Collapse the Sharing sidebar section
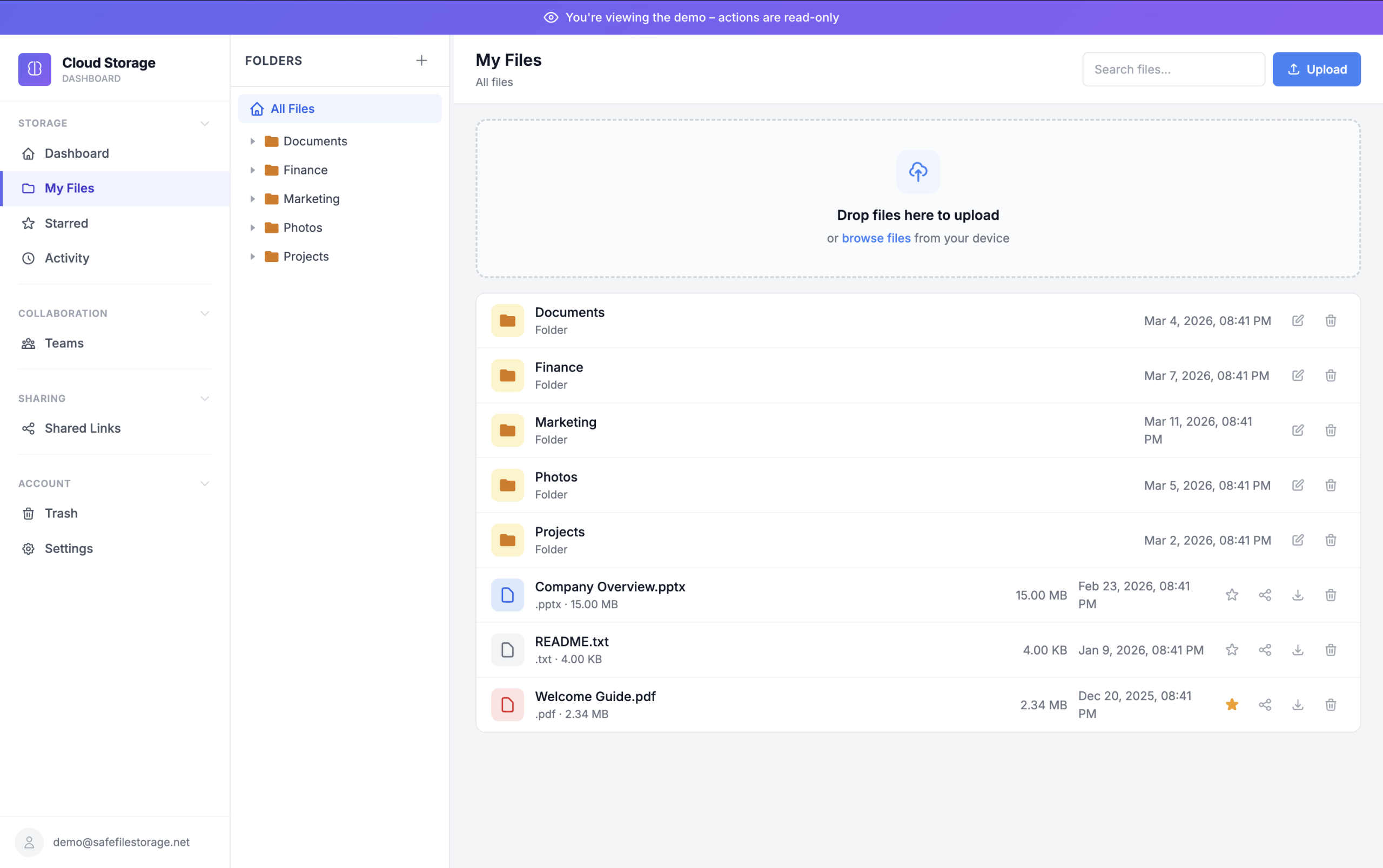The width and height of the screenshot is (1383, 868). point(205,399)
